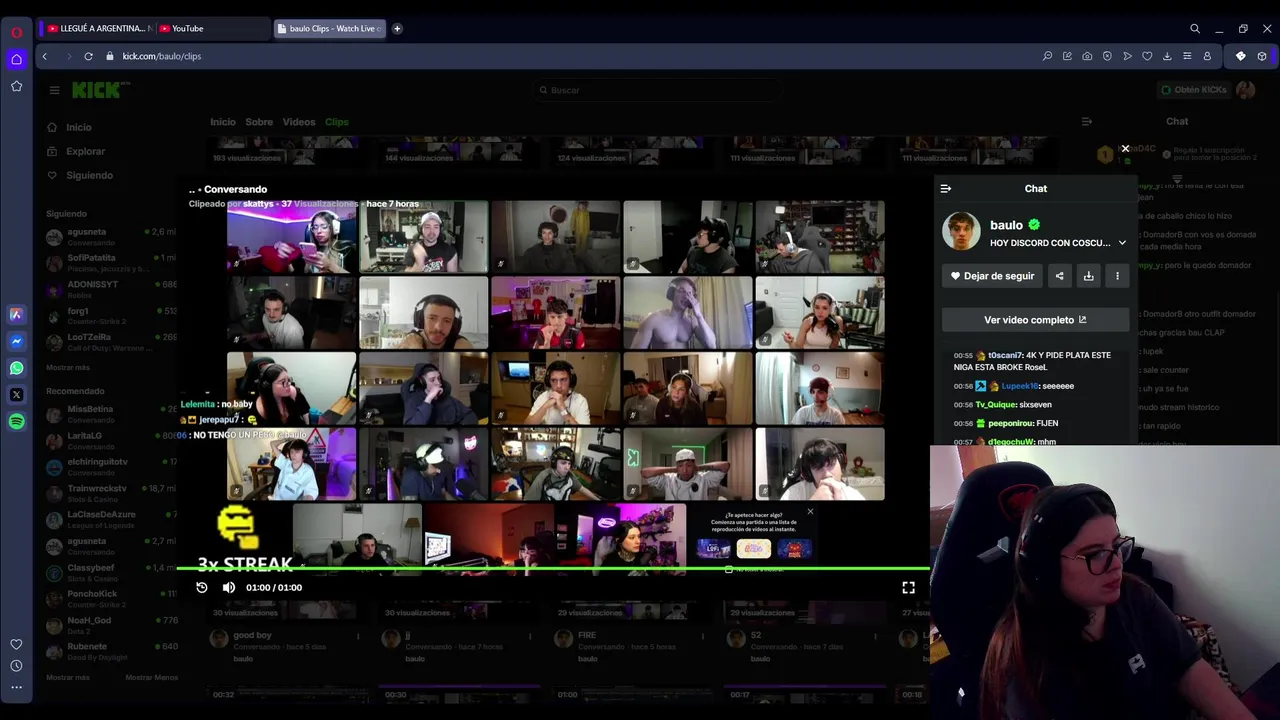Open user profile avatar top right
This screenshot has width=1280, height=720.
[1245, 90]
